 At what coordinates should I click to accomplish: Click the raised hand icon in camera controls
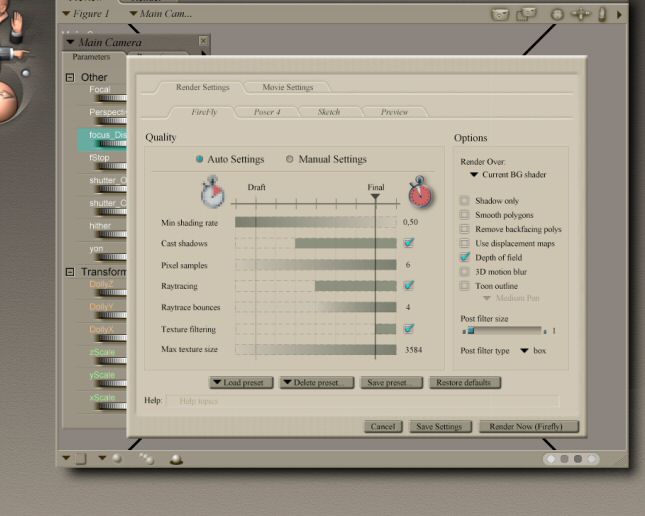16,26
